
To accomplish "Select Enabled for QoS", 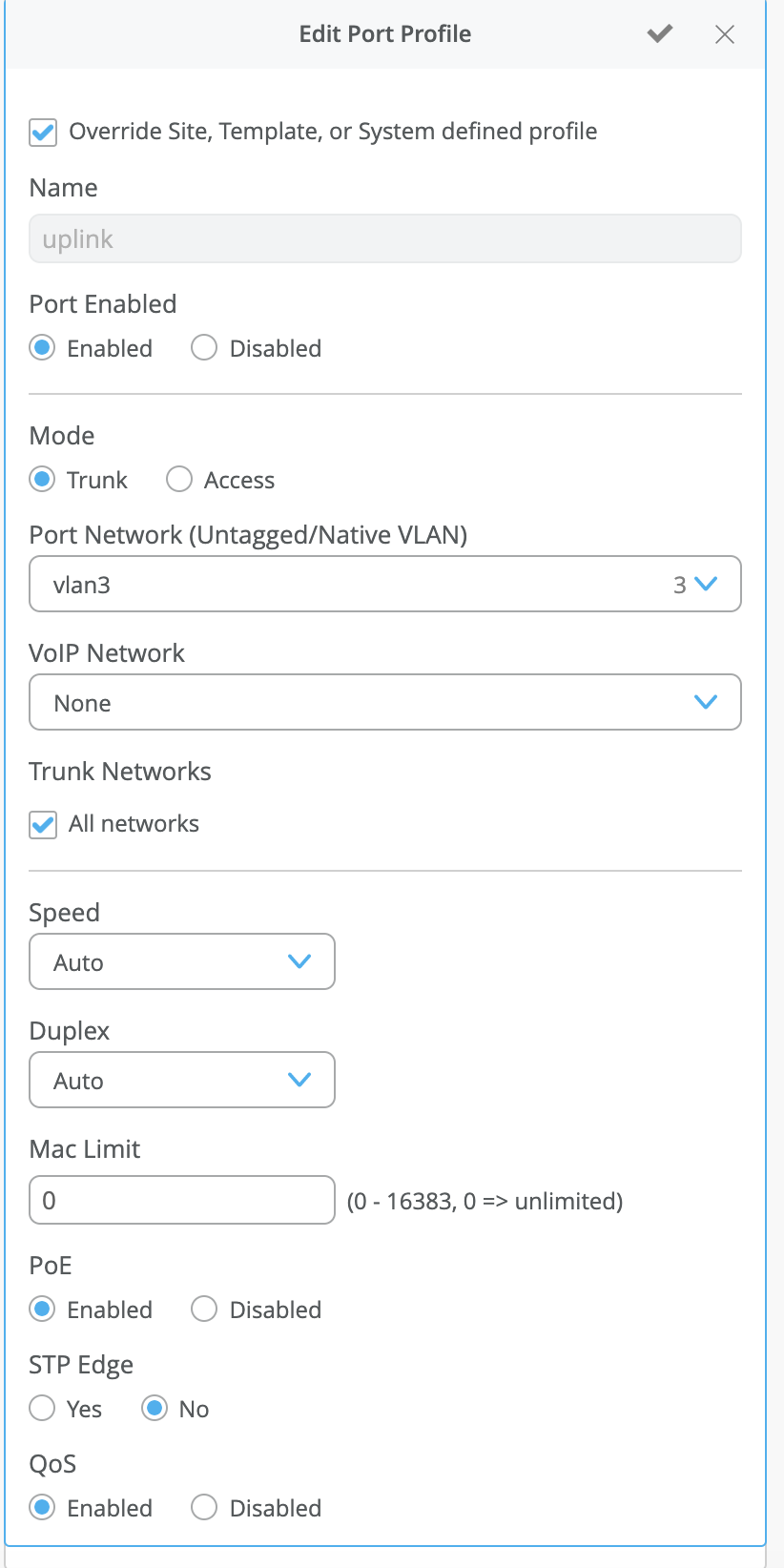I will click(x=42, y=1508).
